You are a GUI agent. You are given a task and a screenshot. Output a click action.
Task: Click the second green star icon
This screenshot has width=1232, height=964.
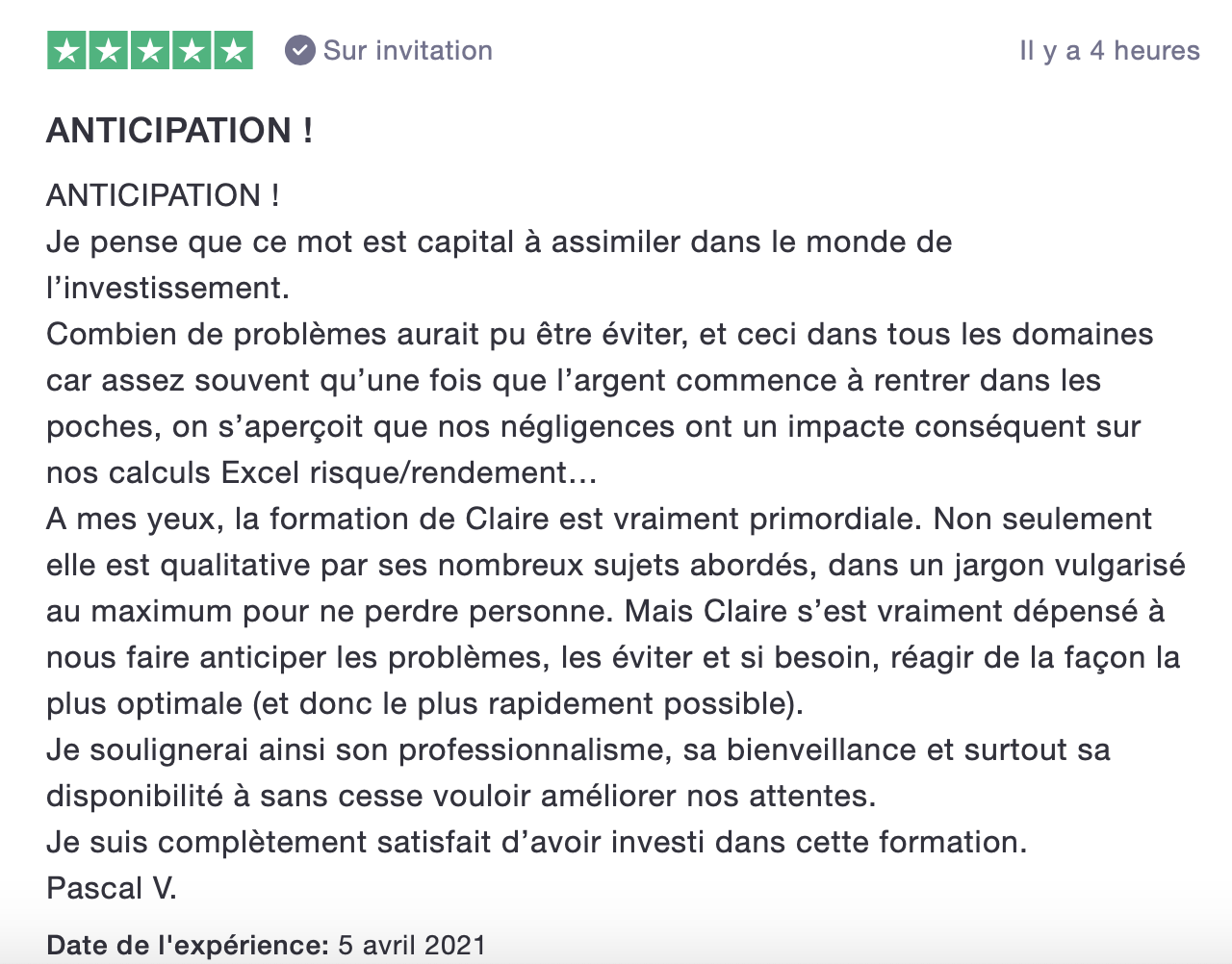pos(109,51)
